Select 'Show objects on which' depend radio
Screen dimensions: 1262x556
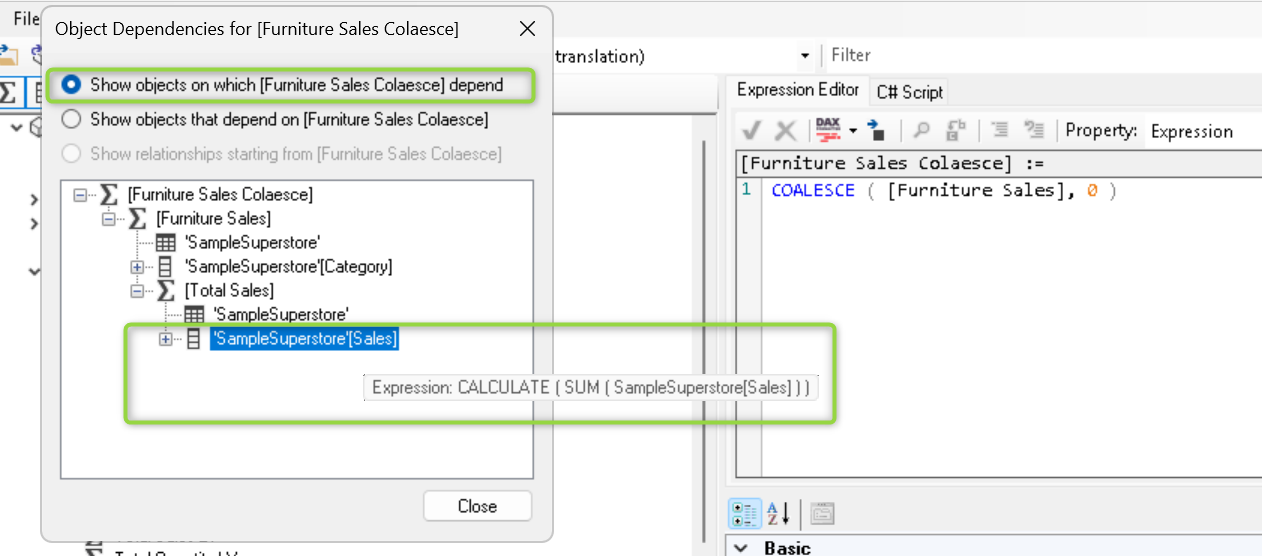(x=71, y=85)
